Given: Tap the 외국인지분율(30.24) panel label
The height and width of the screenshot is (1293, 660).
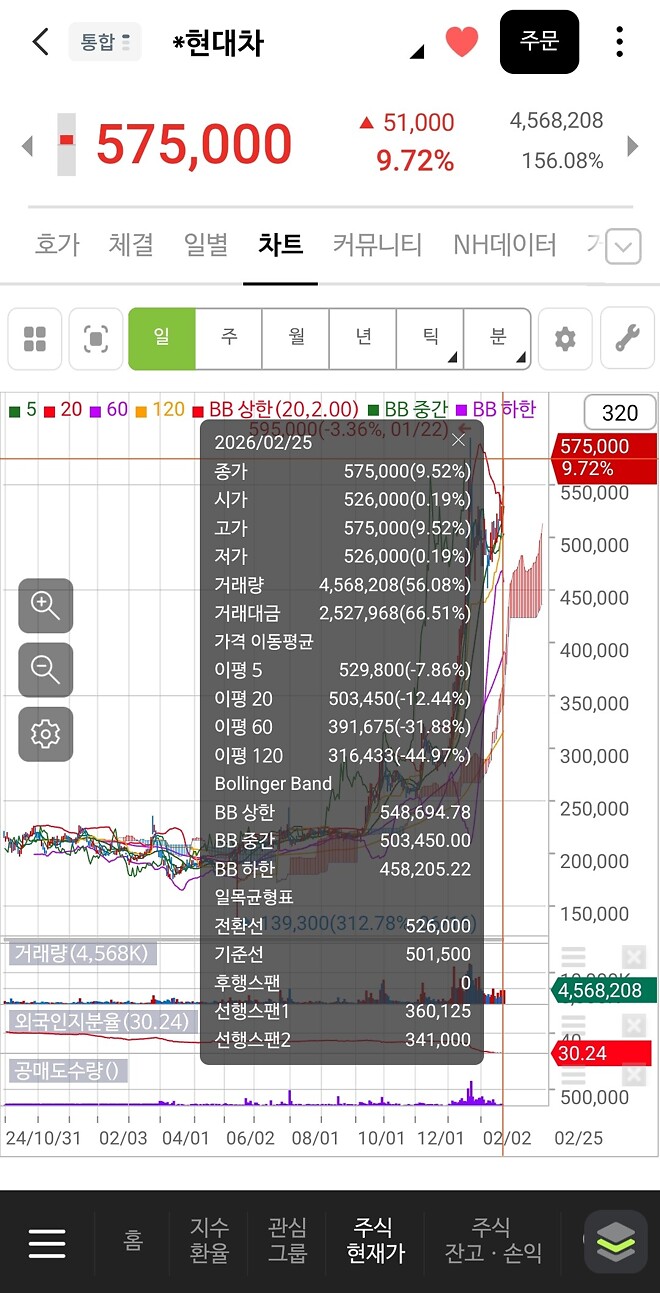Looking at the screenshot, I should coord(101,1021).
